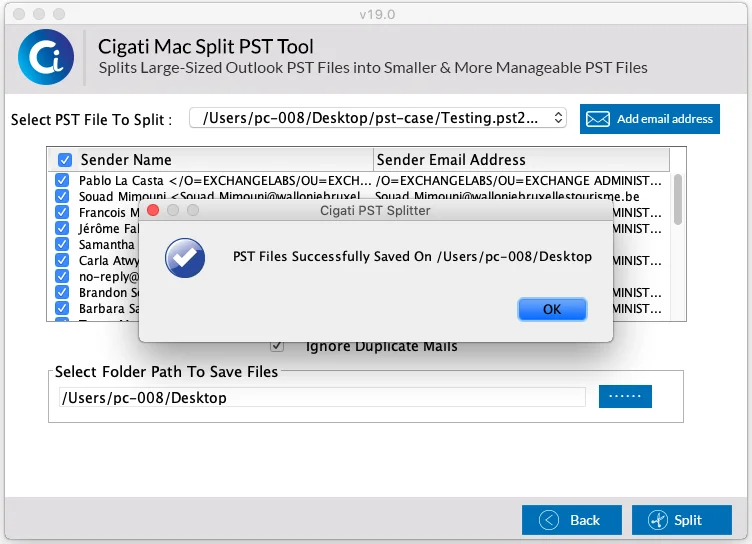The height and width of the screenshot is (544, 752).
Task: Uncheck the Brandon row checkbox
Action: click(x=61, y=292)
